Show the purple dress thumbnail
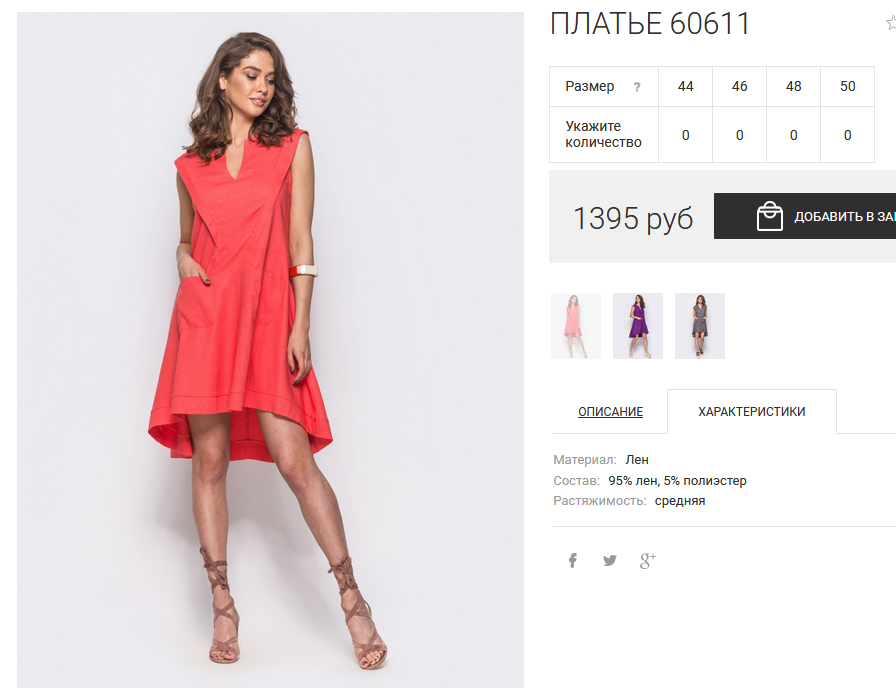The width and height of the screenshot is (896, 700). (x=638, y=326)
